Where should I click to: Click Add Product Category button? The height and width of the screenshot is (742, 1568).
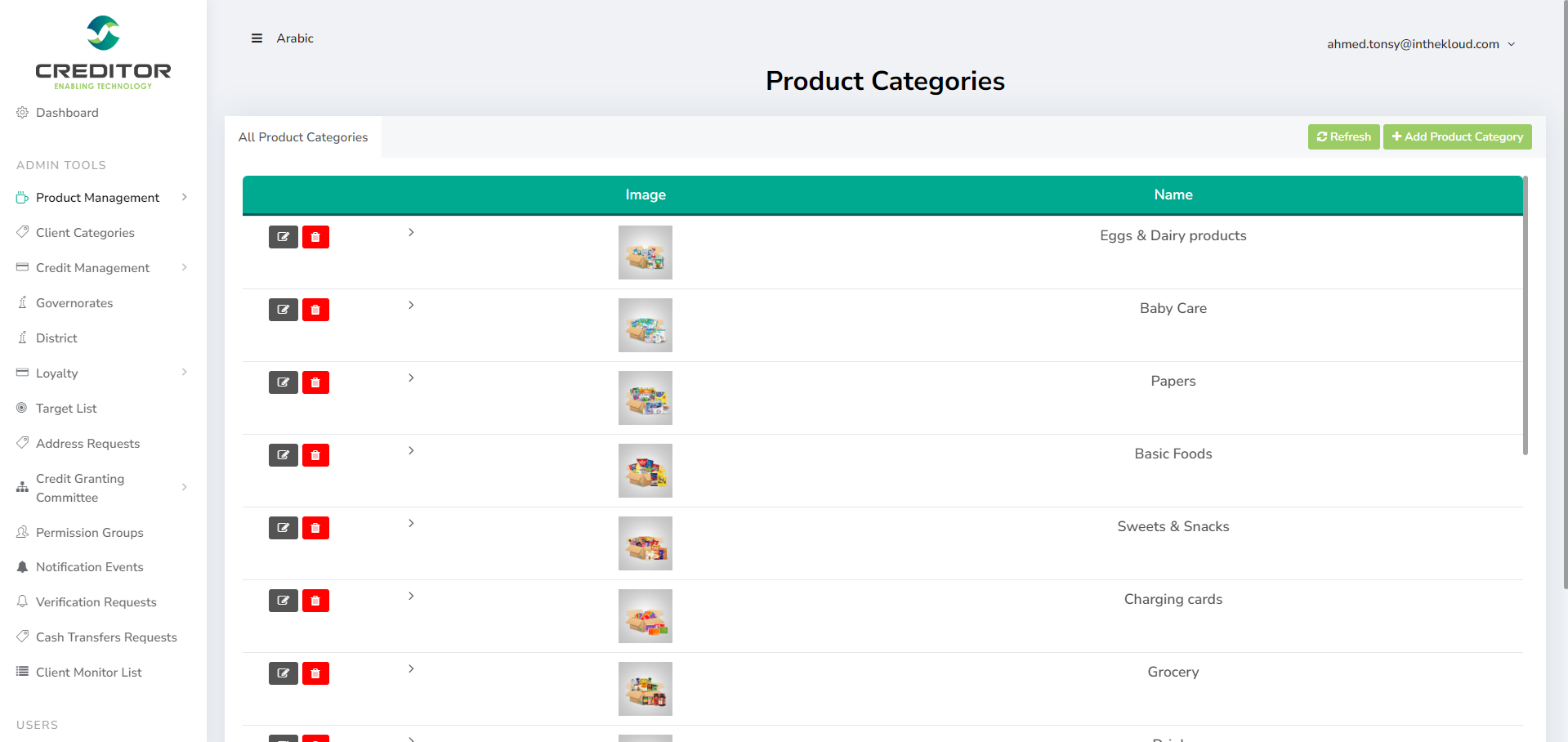pyautogui.click(x=1457, y=137)
